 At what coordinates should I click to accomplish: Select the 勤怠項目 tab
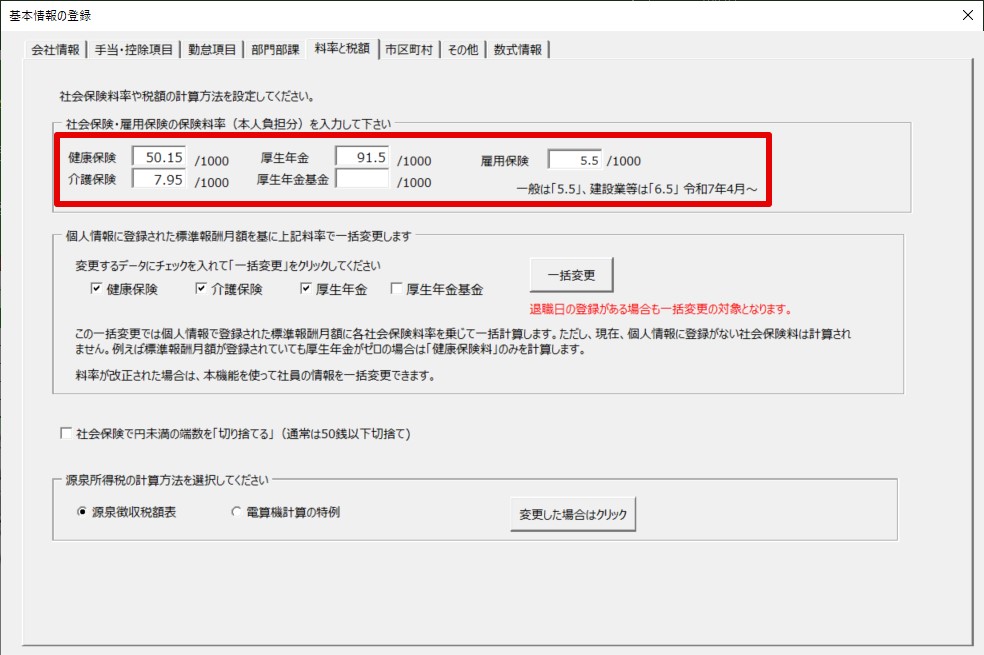(211, 49)
